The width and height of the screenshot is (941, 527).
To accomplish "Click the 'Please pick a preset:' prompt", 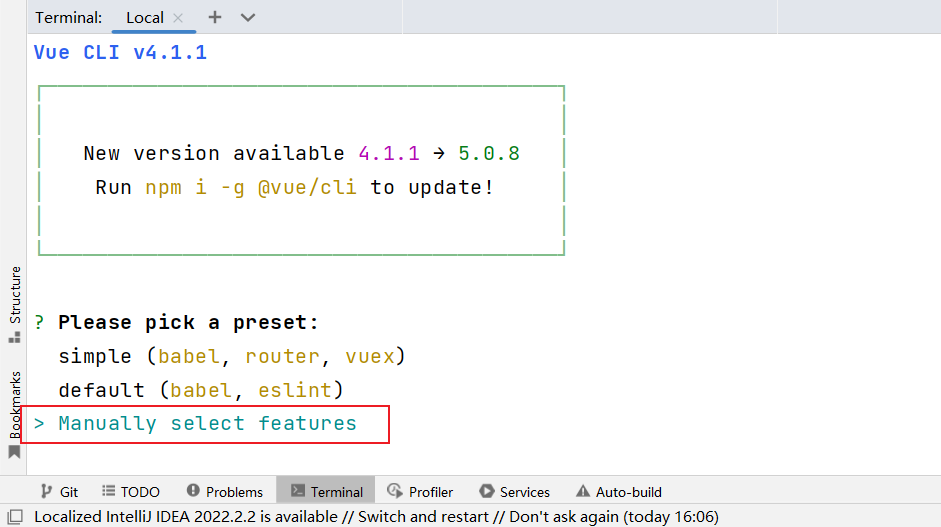I will pyautogui.click(x=188, y=323).
